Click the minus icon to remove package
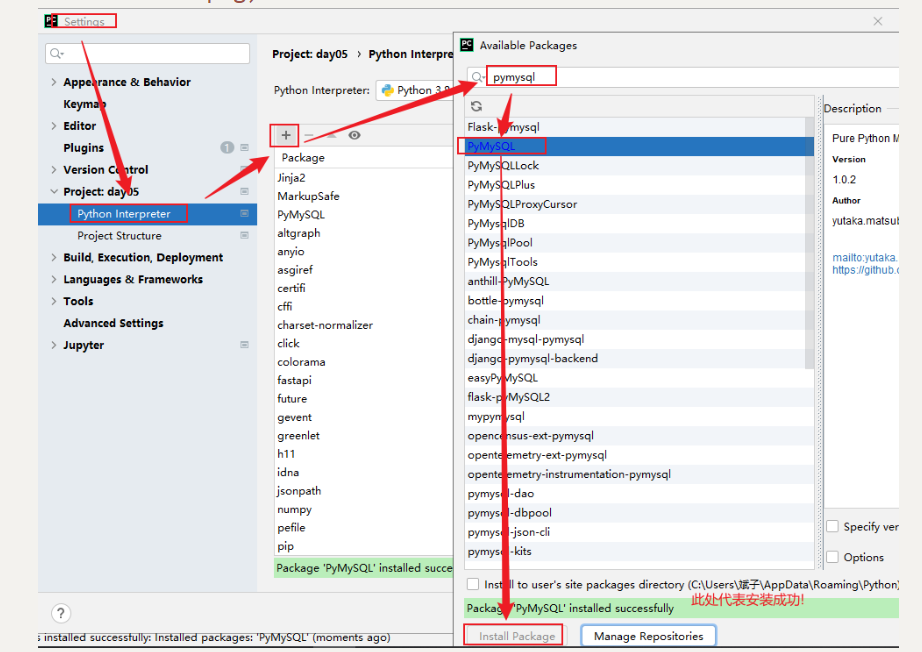Viewport: 922px width, 652px height. tap(309, 135)
